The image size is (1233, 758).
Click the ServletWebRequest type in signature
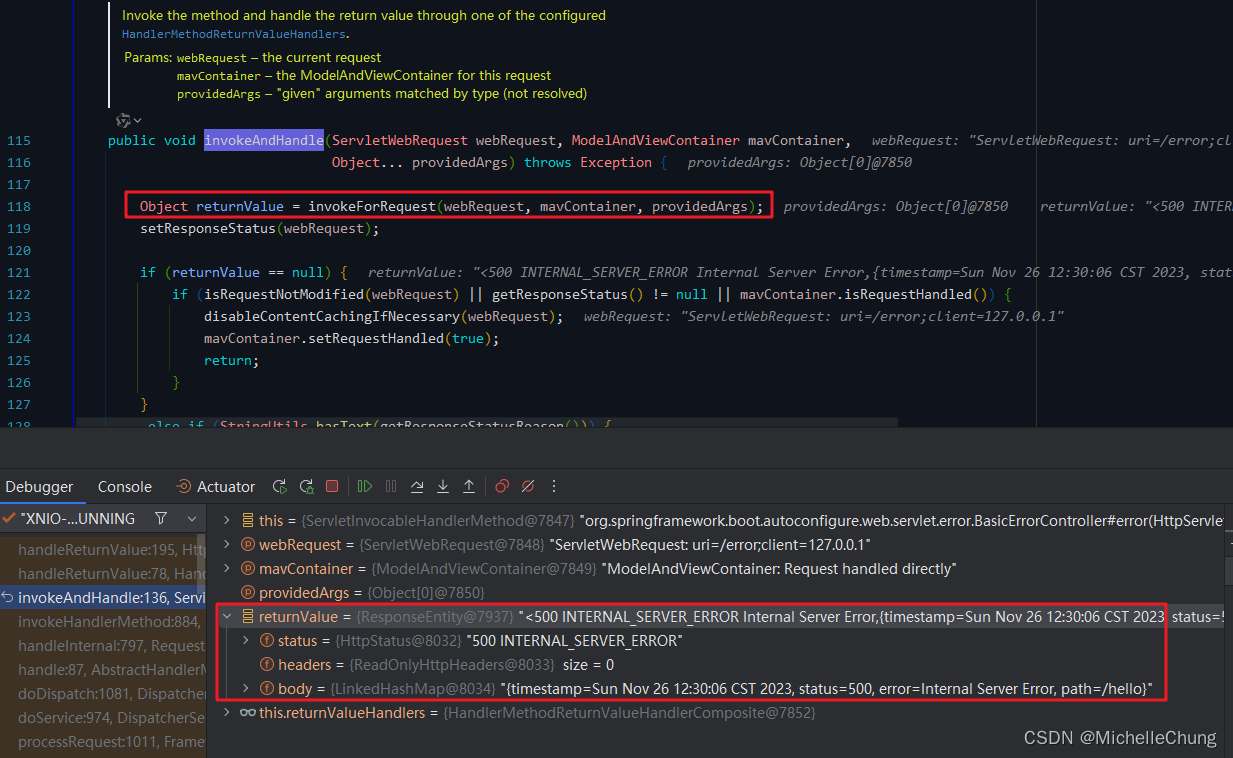400,140
